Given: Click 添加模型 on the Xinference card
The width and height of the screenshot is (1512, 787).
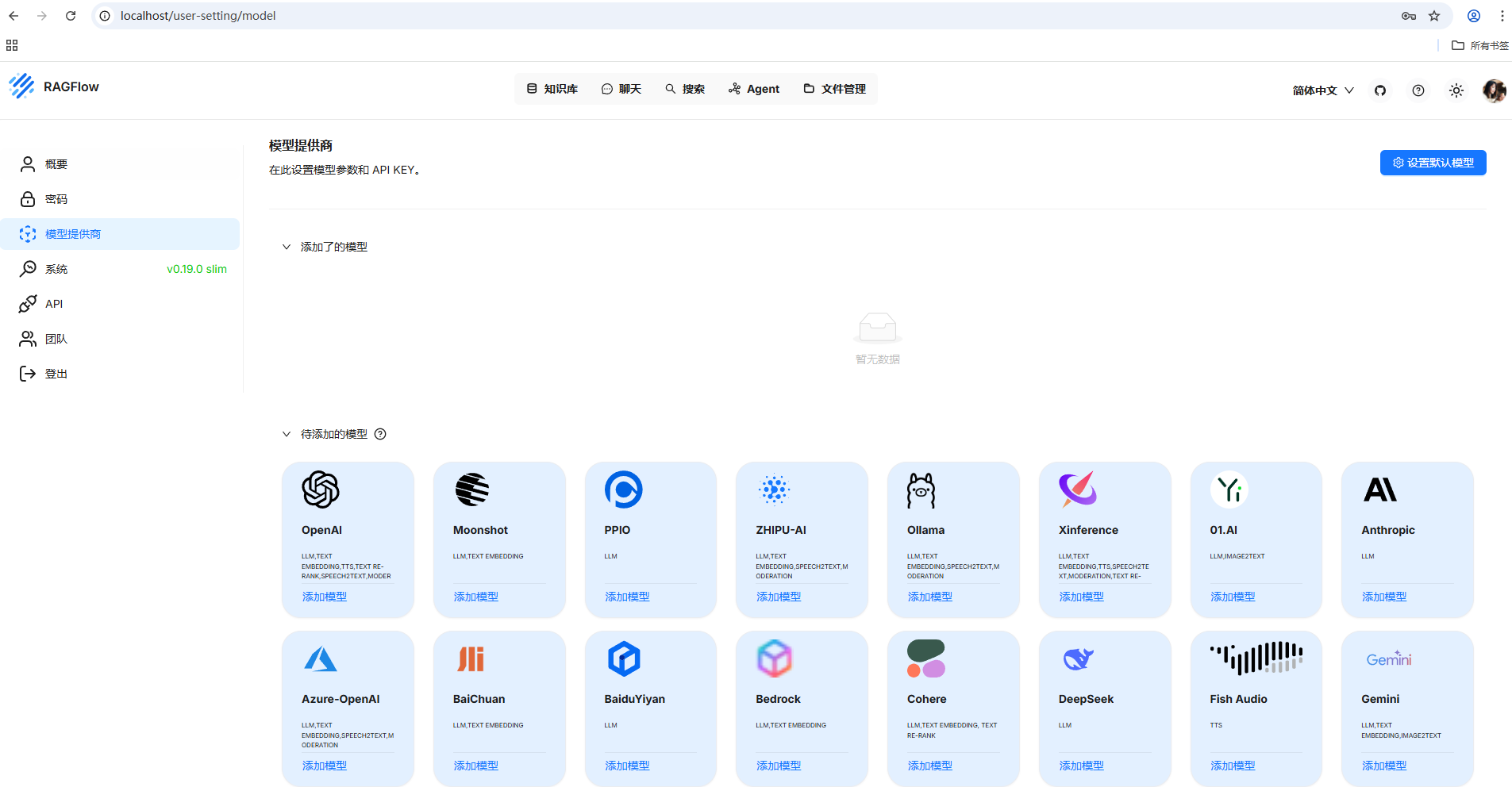Looking at the screenshot, I should (x=1081, y=597).
